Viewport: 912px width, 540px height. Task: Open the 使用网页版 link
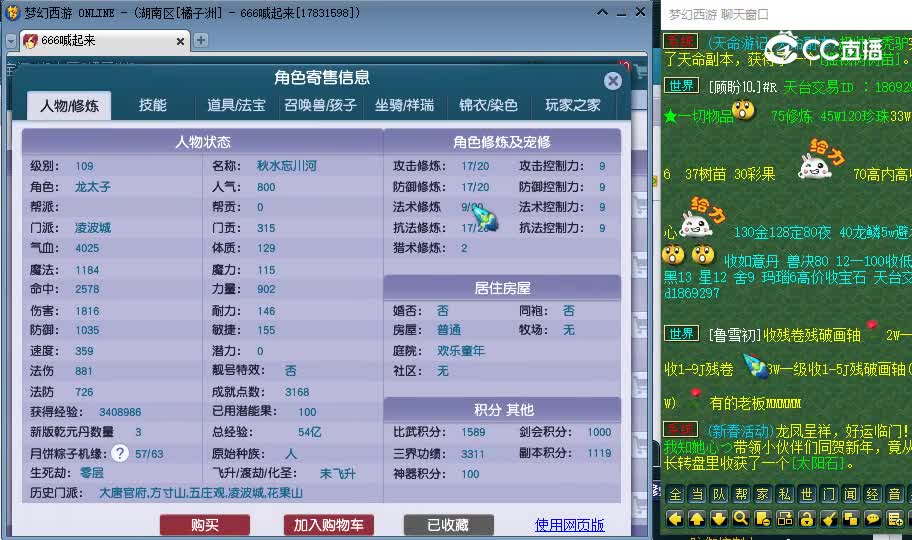pos(569,525)
